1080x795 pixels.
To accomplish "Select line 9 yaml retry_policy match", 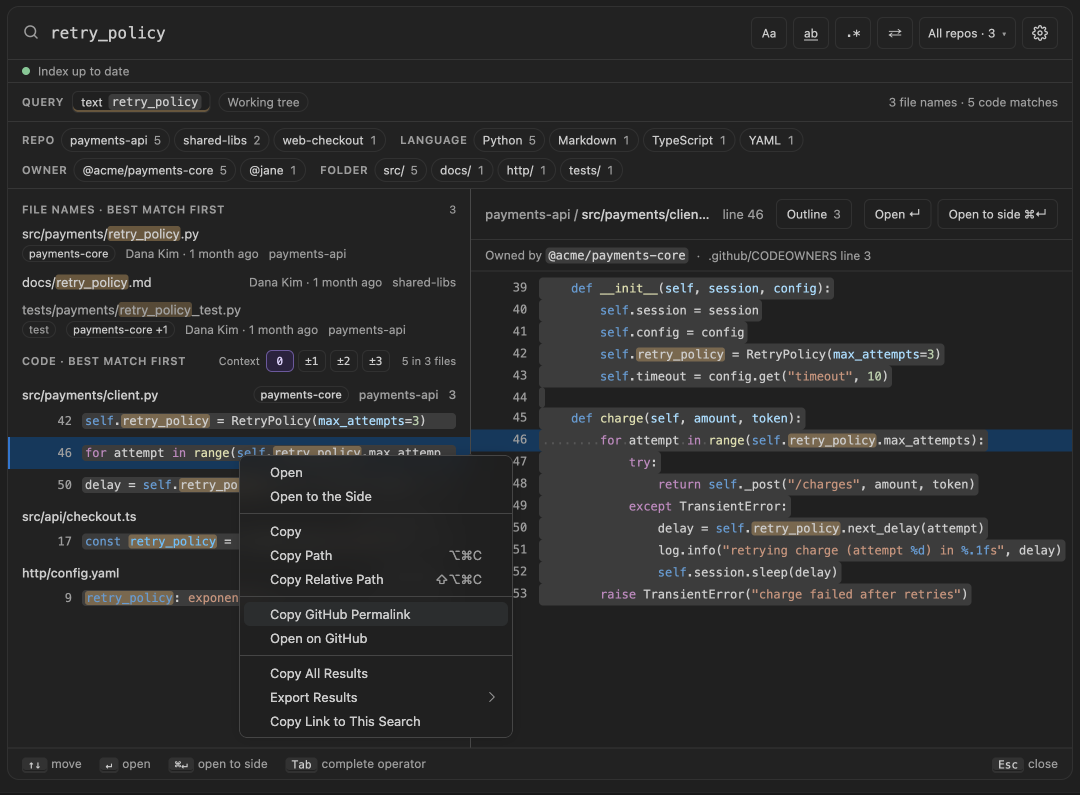I will pyautogui.click(x=124, y=598).
